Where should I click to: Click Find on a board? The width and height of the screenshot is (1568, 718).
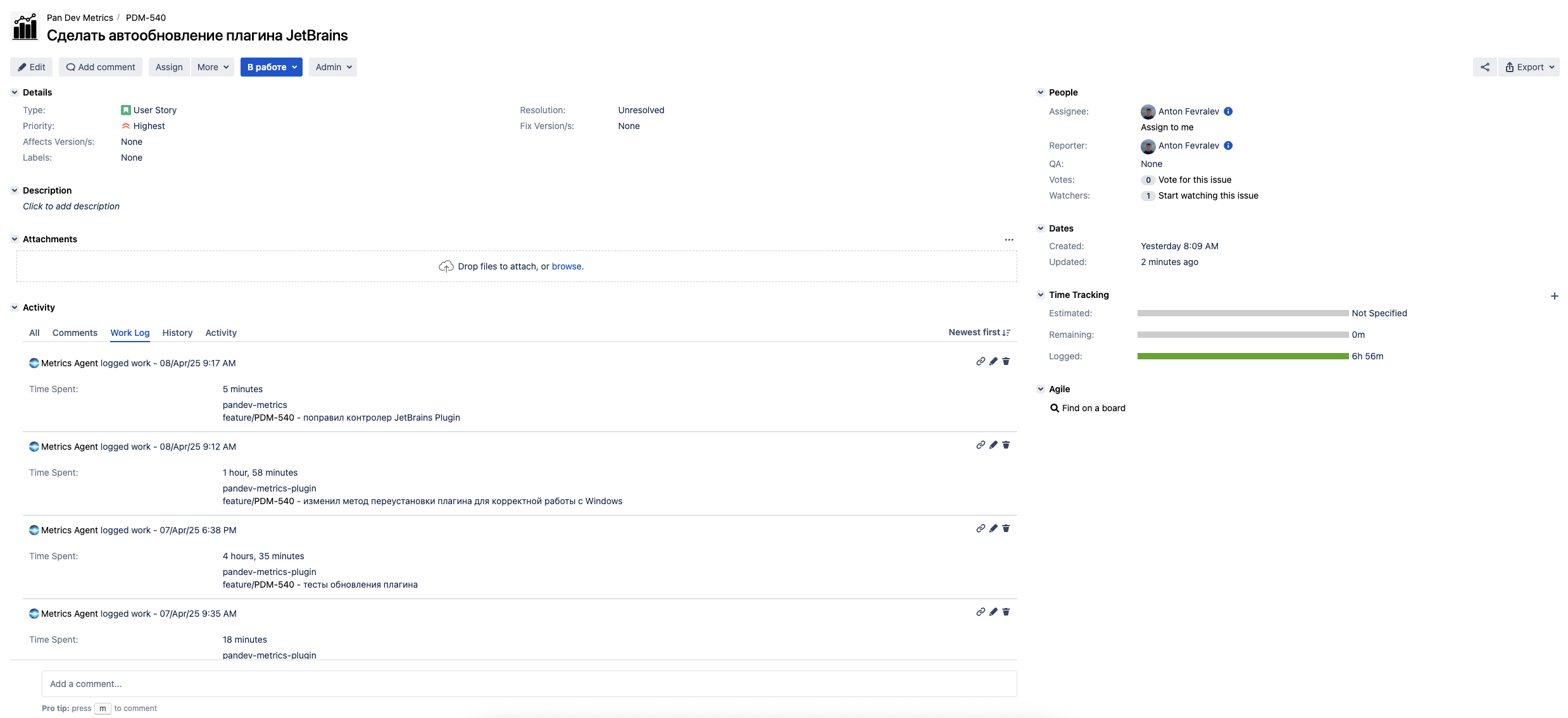point(1093,408)
